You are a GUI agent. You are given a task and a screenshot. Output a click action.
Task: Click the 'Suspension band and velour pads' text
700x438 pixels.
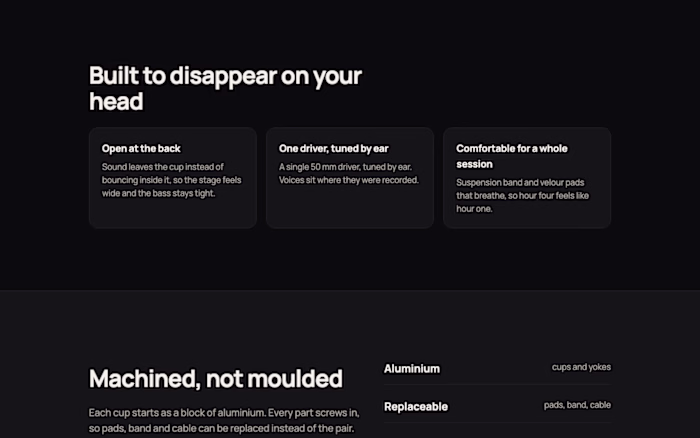point(522,196)
